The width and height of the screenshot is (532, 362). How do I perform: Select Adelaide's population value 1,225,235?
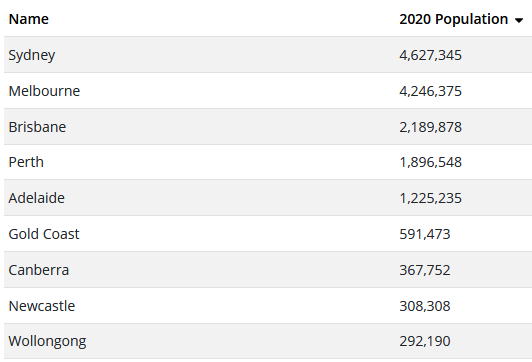[431, 198]
